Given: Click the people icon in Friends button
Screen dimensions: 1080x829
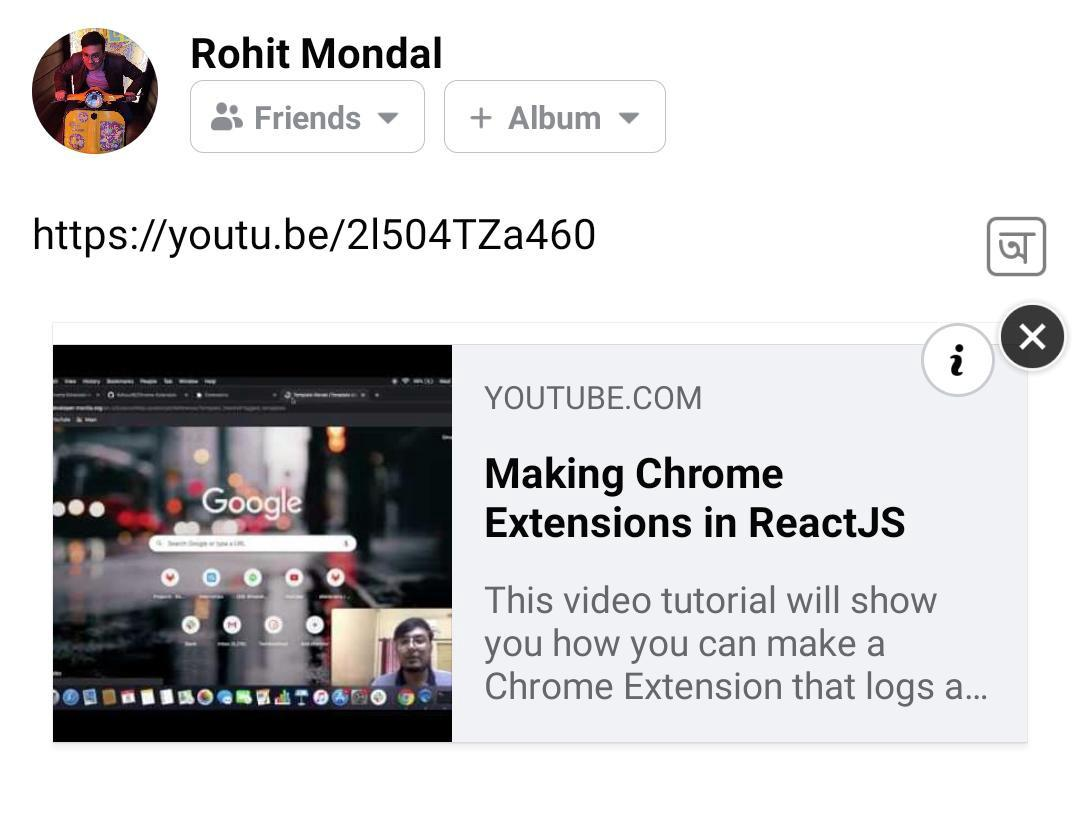Looking at the screenshot, I should click(227, 117).
